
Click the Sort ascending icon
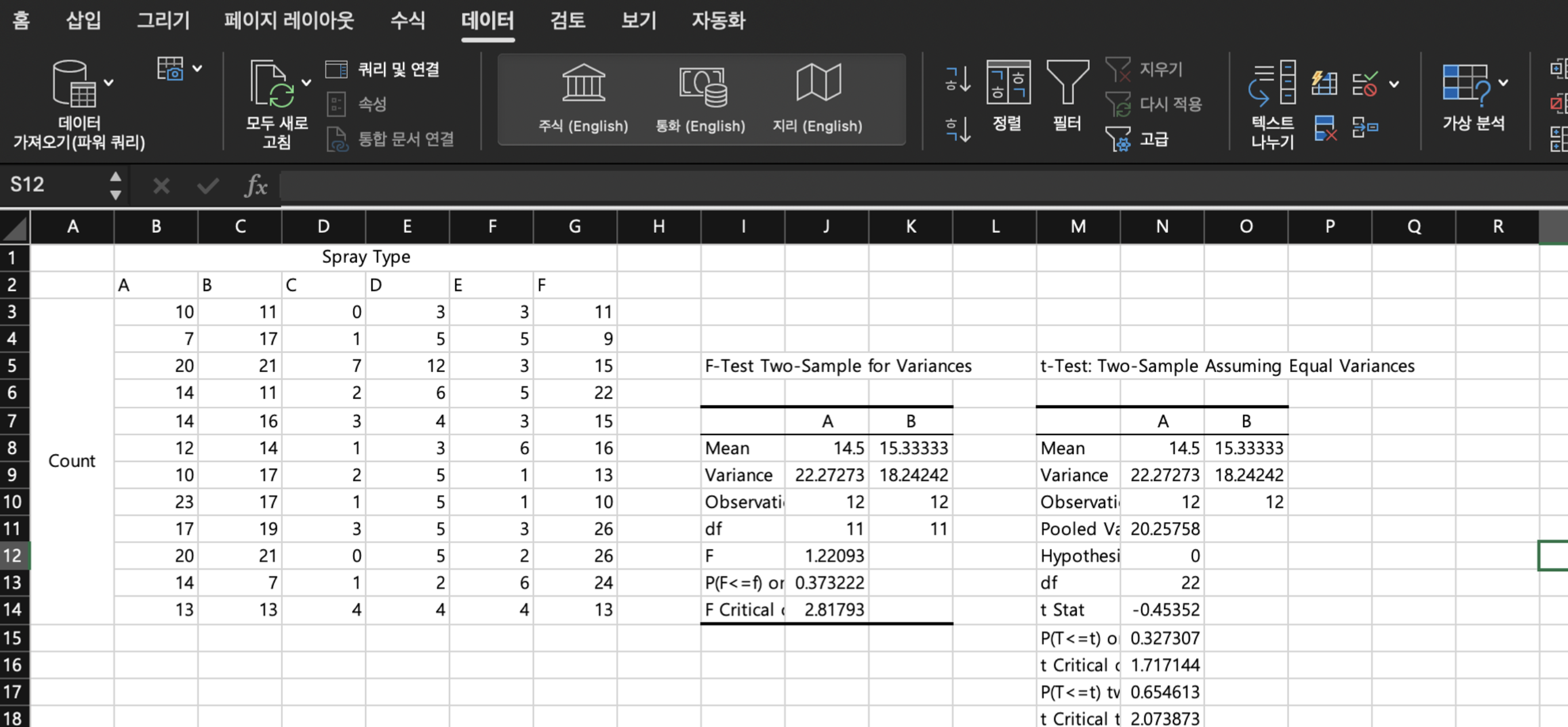click(958, 80)
